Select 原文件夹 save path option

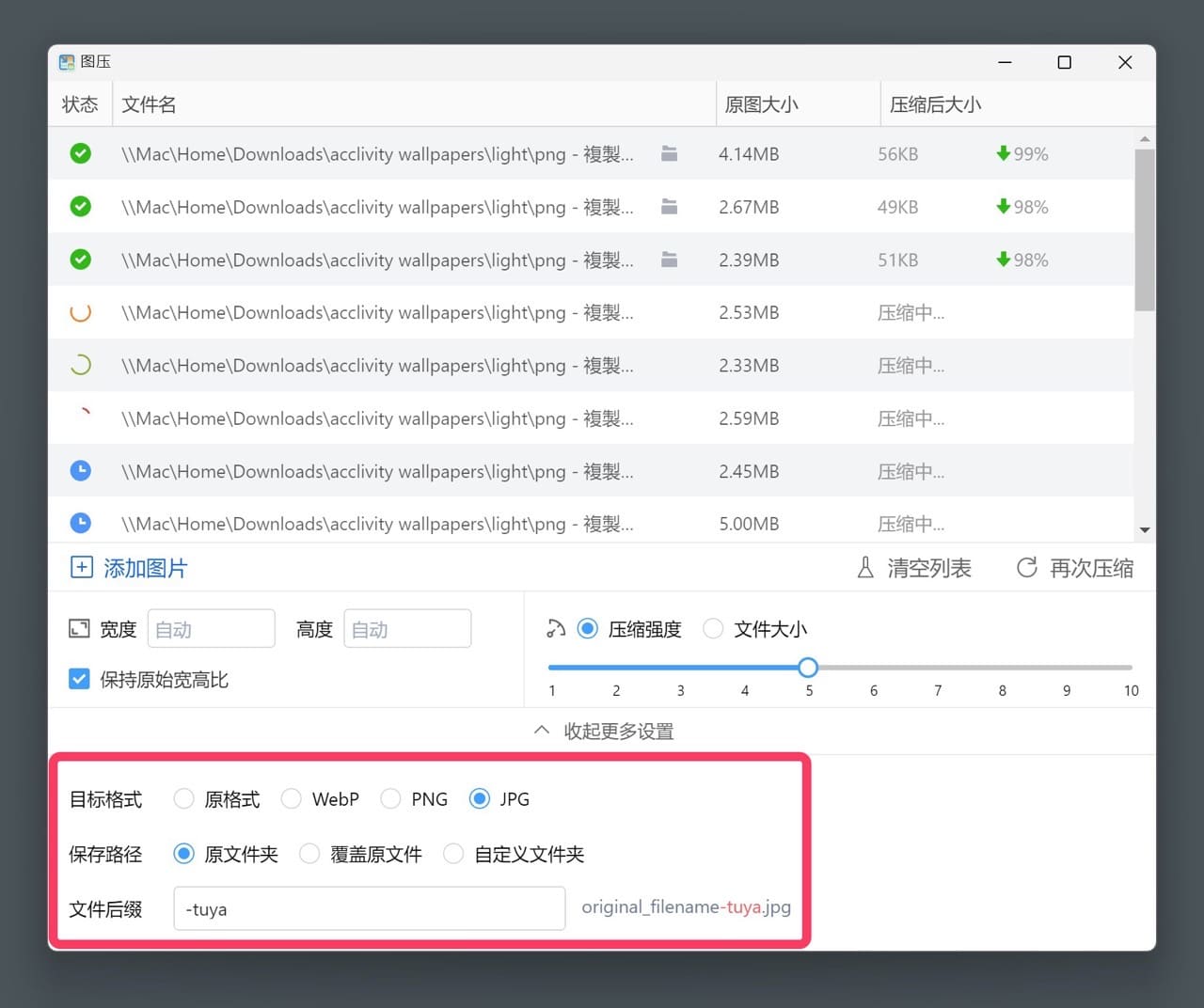coord(184,853)
